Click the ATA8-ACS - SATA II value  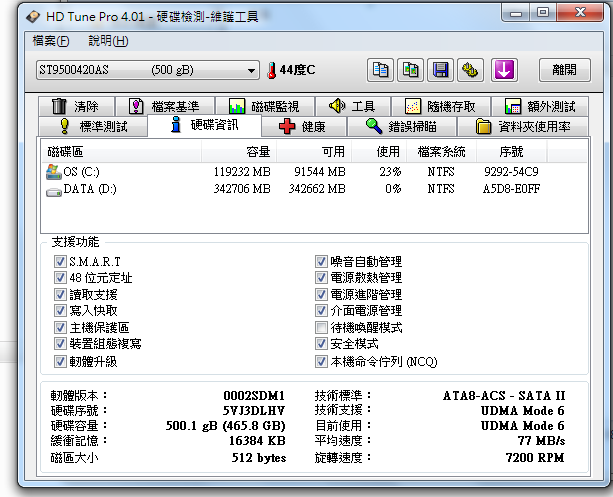[504, 396]
